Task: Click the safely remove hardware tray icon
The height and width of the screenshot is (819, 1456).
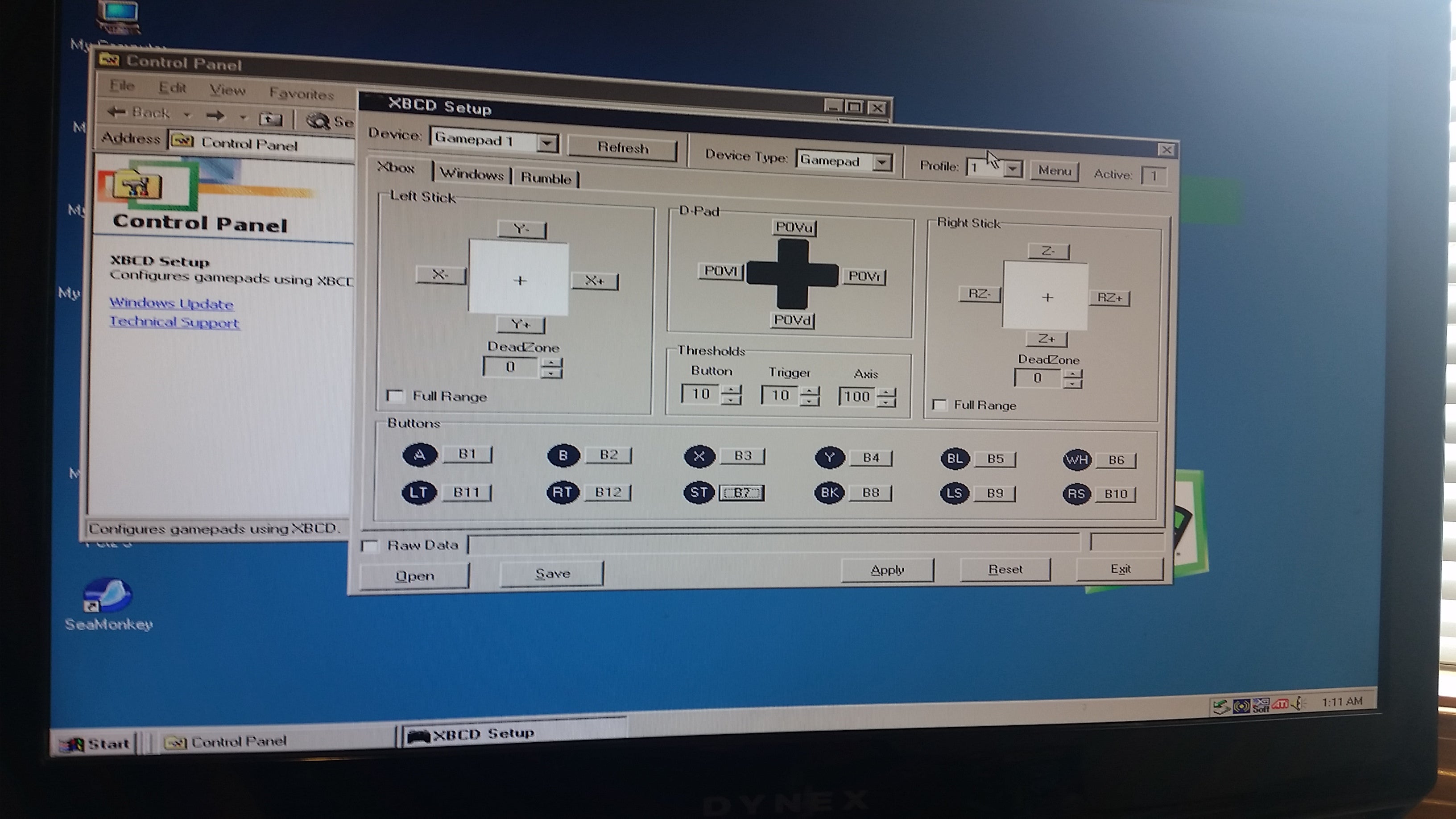Action: (1220, 707)
